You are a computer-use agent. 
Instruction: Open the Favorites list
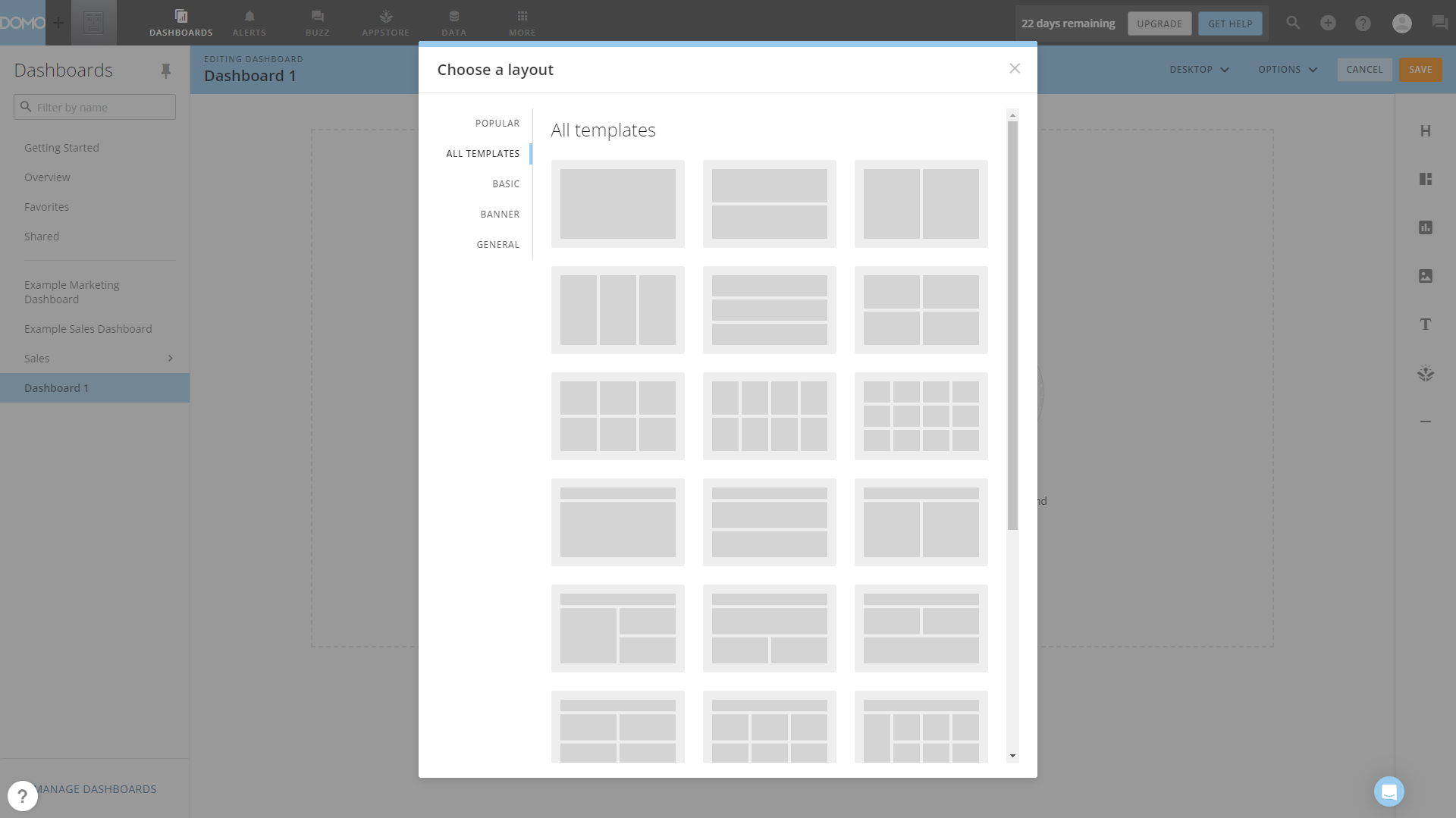click(46, 206)
